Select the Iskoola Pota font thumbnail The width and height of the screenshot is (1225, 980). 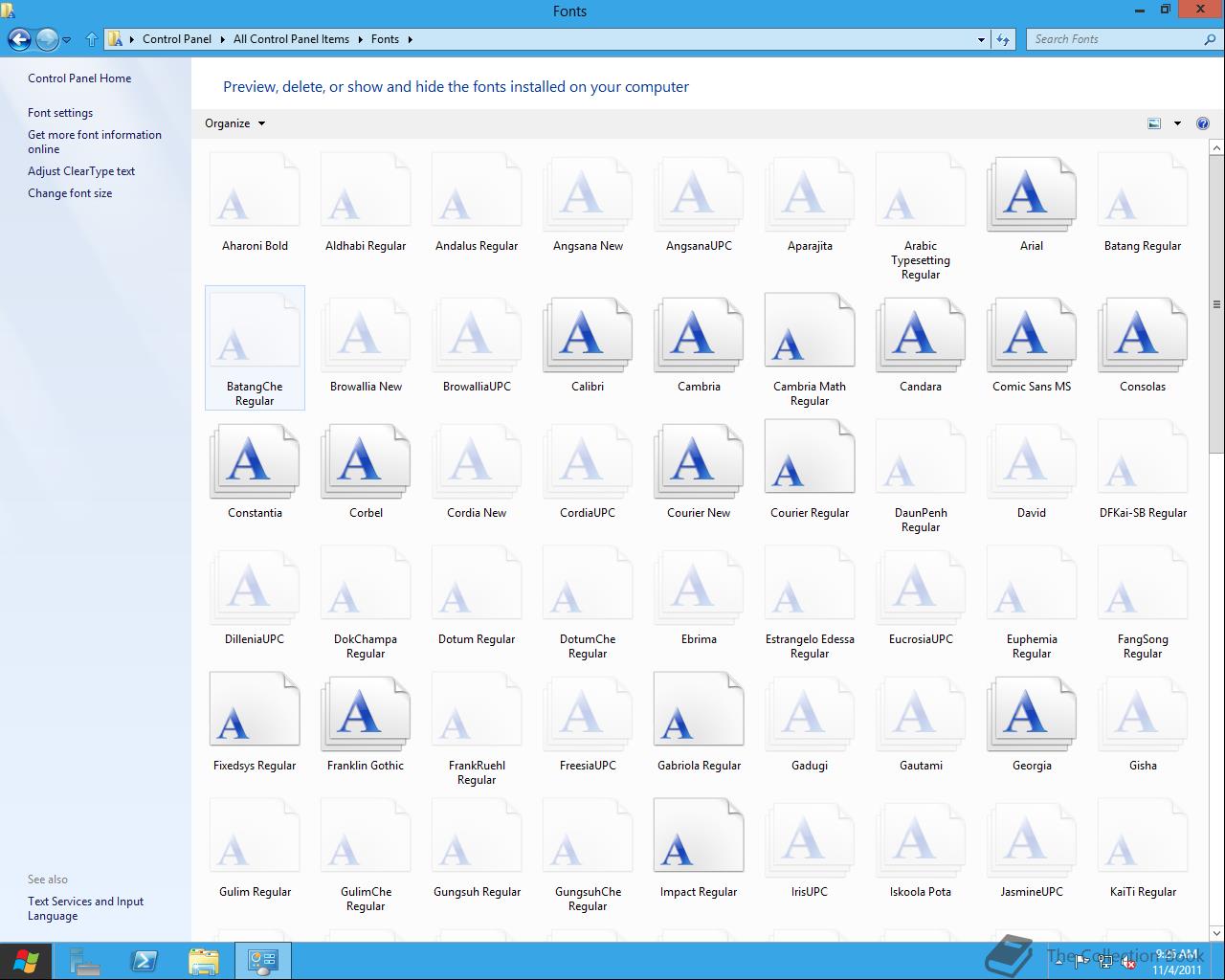pyautogui.click(x=921, y=841)
